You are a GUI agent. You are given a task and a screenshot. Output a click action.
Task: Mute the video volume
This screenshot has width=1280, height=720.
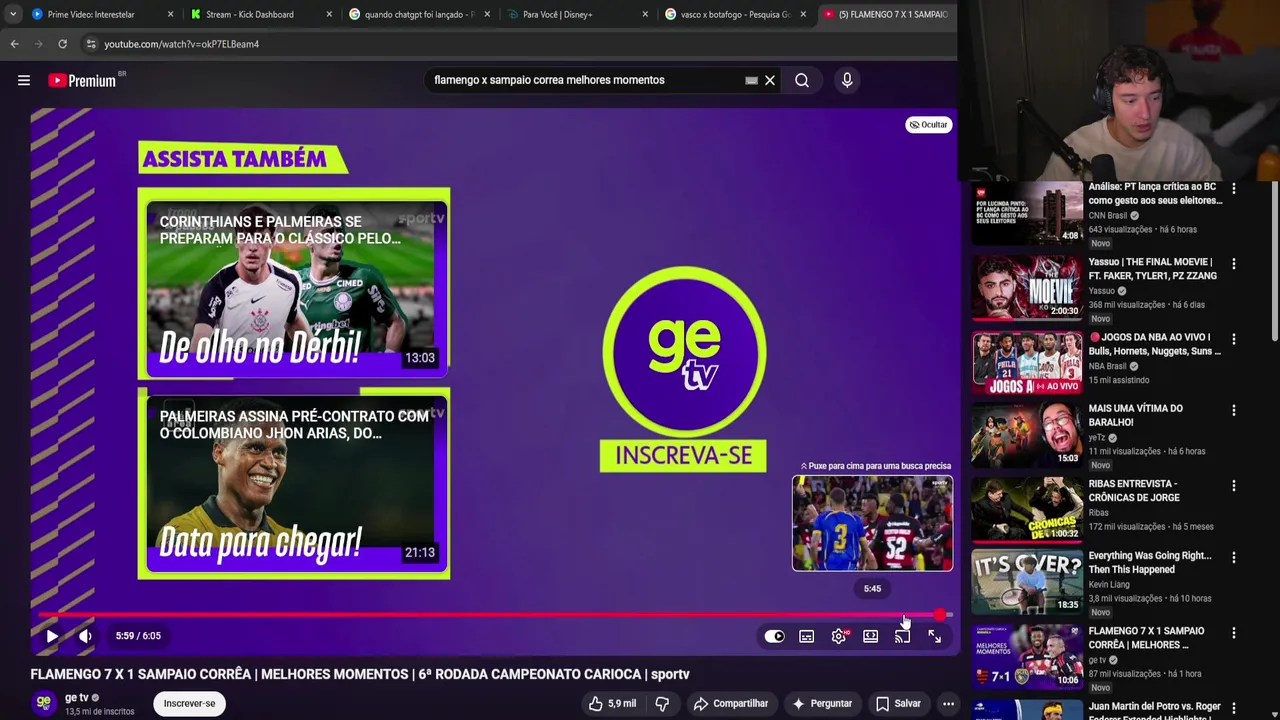[85, 636]
